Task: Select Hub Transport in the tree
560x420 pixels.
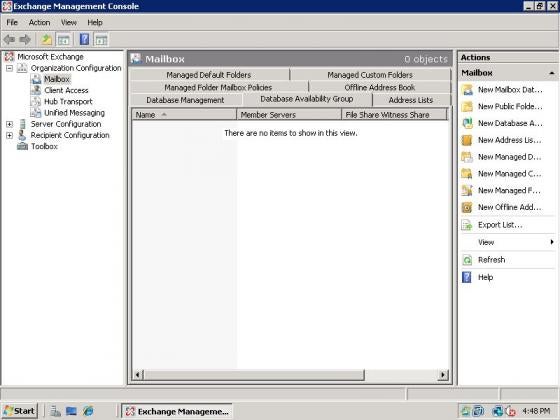Action: click(x=68, y=102)
